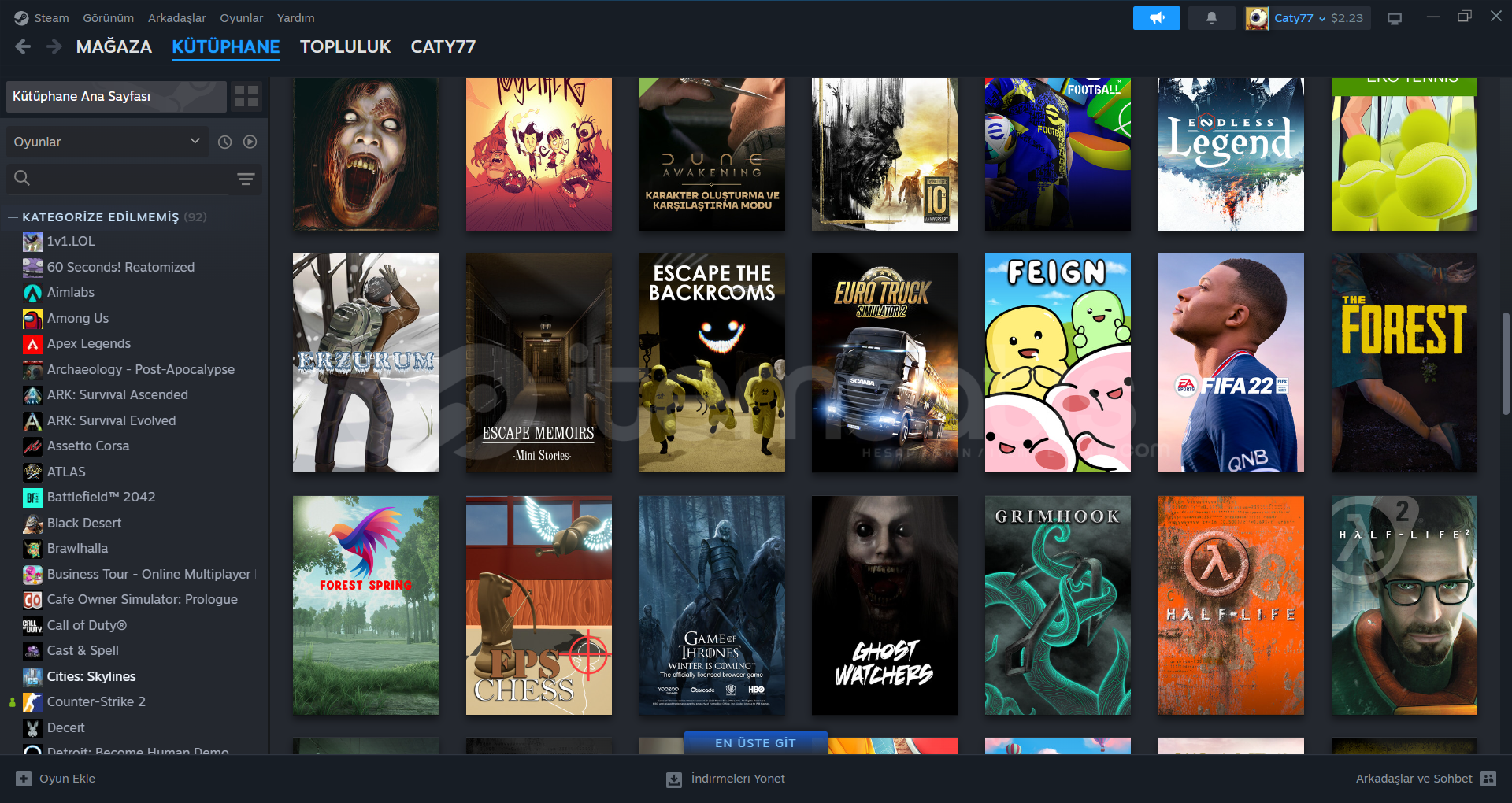Open the Caty77 account dropdown arrow
Viewport: 1512px width, 803px height.
click(x=1322, y=19)
